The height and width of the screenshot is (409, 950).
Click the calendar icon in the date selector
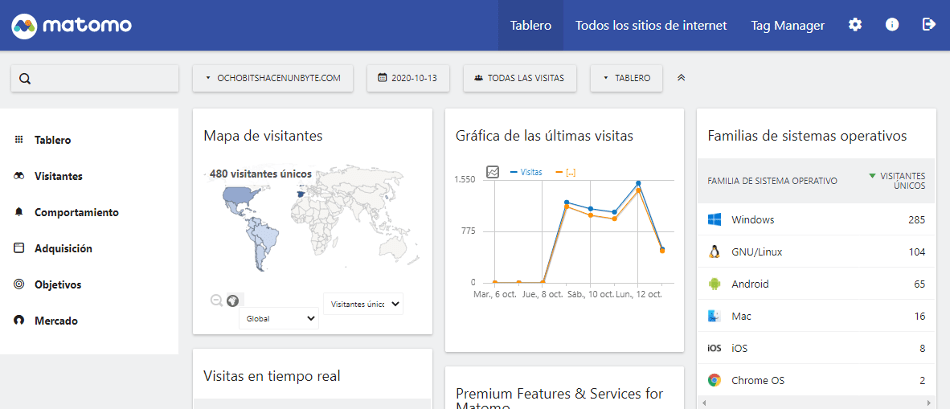pos(382,78)
